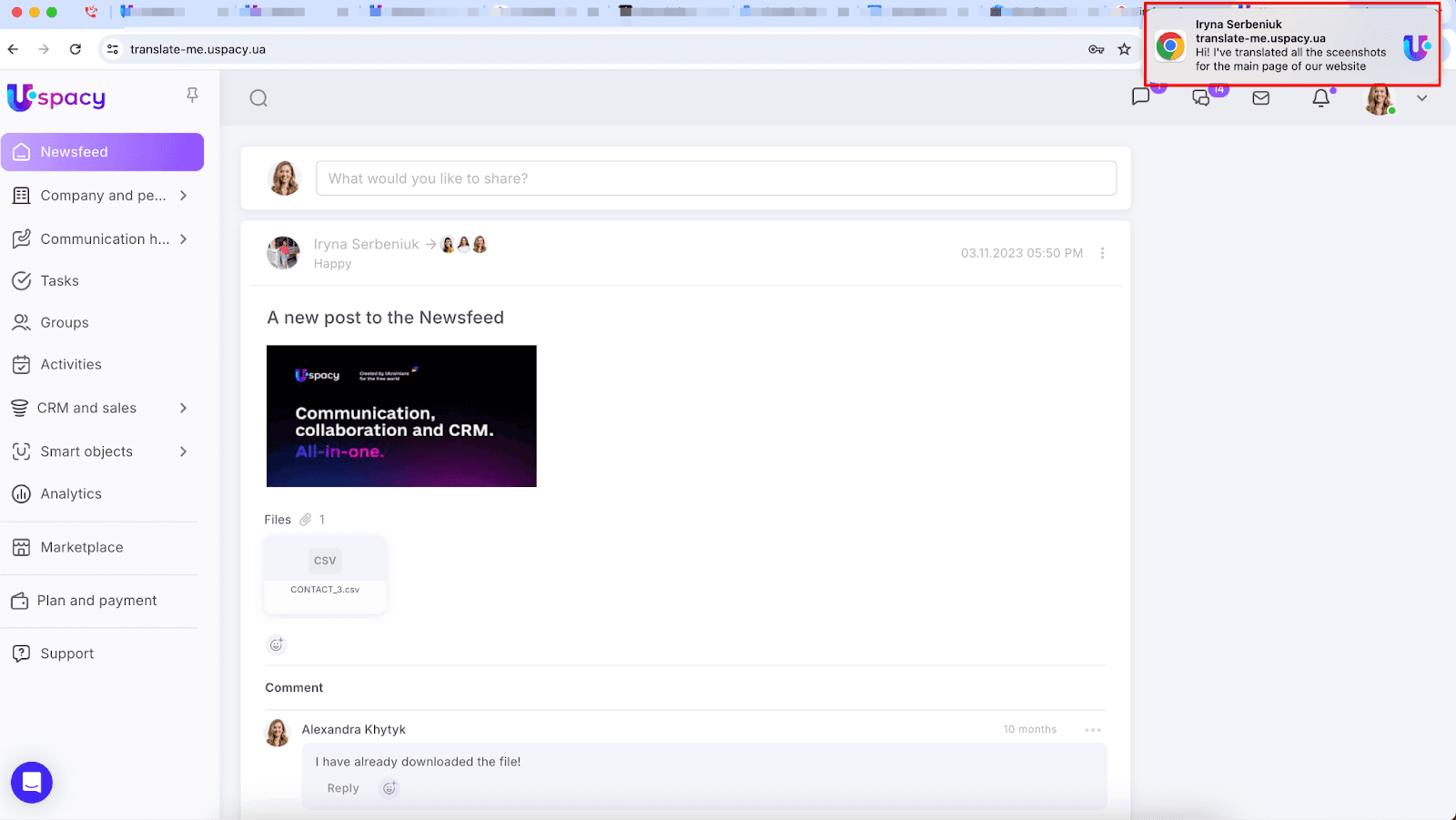The width and height of the screenshot is (1456, 820).
Task: Open the user profile dropdown arrow
Action: pyautogui.click(x=1421, y=98)
